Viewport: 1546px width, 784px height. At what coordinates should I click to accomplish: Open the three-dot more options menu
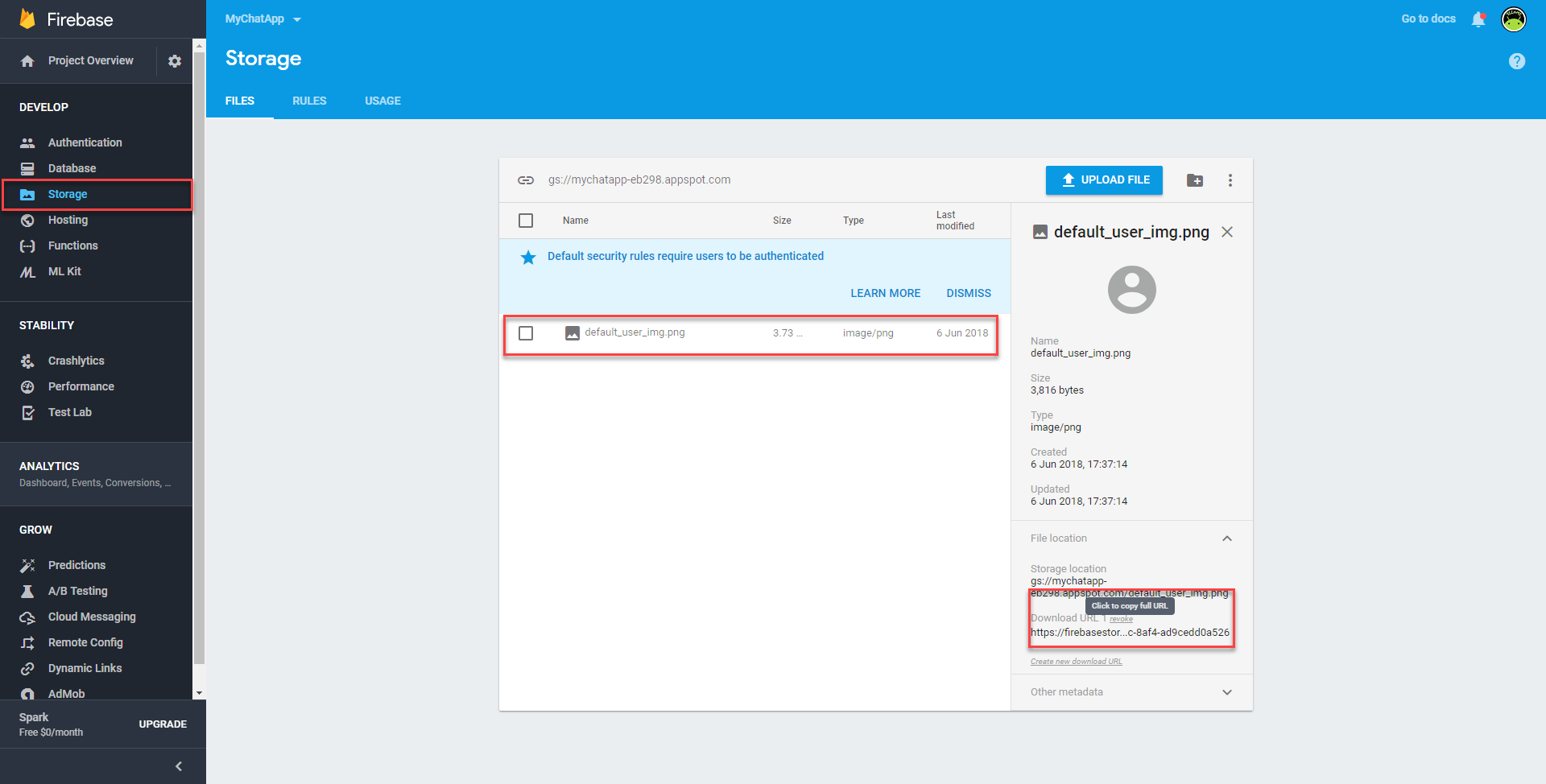tap(1230, 180)
